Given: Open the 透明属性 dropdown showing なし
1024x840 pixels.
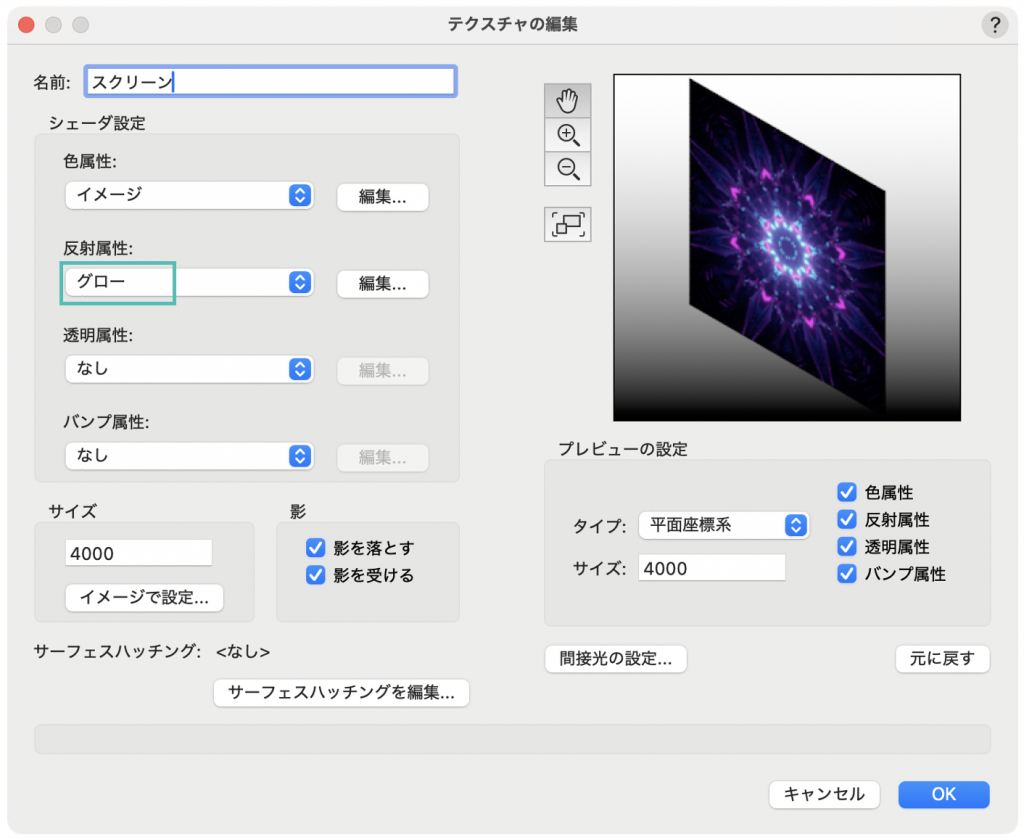Looking at the screenshot, I should pos(189,369).
